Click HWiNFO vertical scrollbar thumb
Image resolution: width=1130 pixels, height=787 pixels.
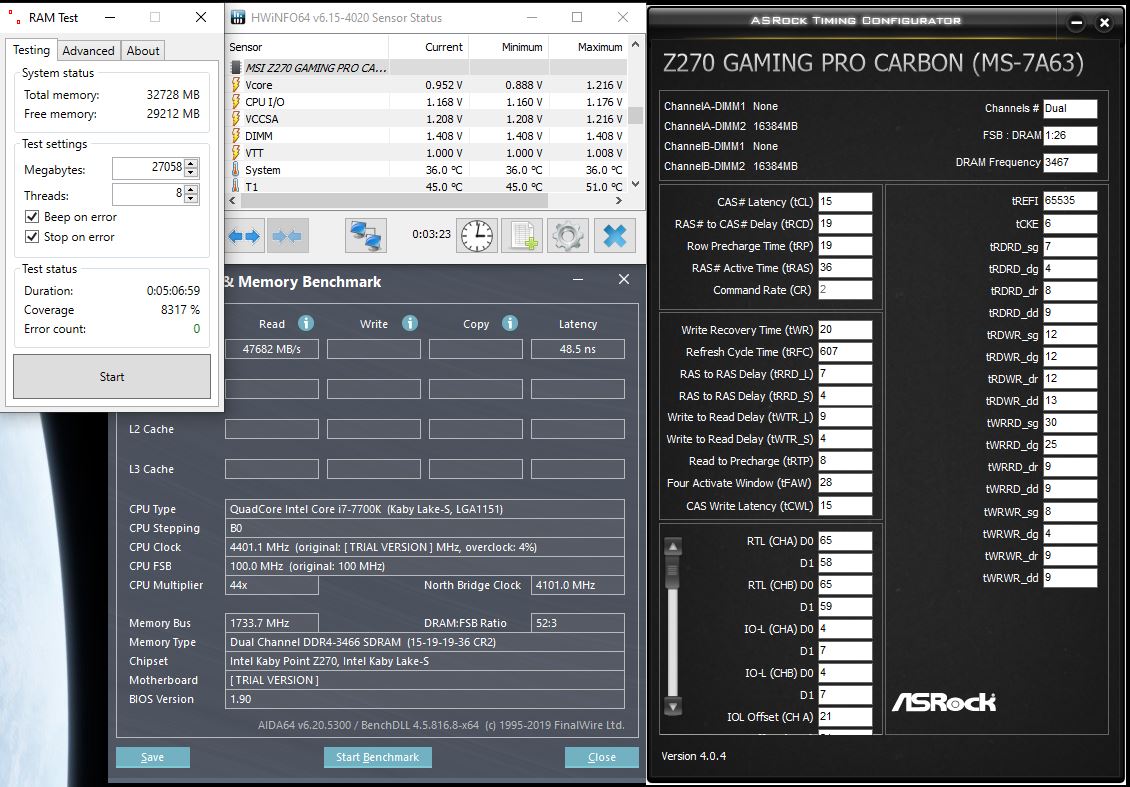pos(635,115)
